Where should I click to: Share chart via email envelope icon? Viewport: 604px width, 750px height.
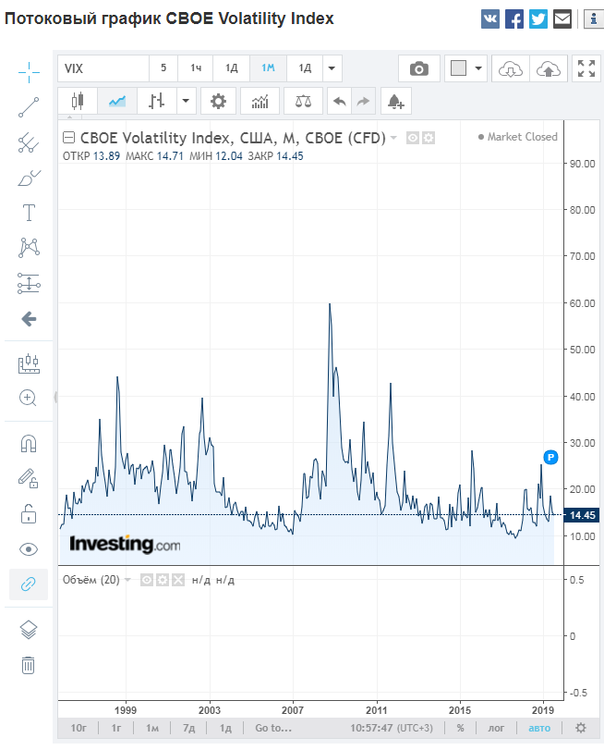[562, 19]
